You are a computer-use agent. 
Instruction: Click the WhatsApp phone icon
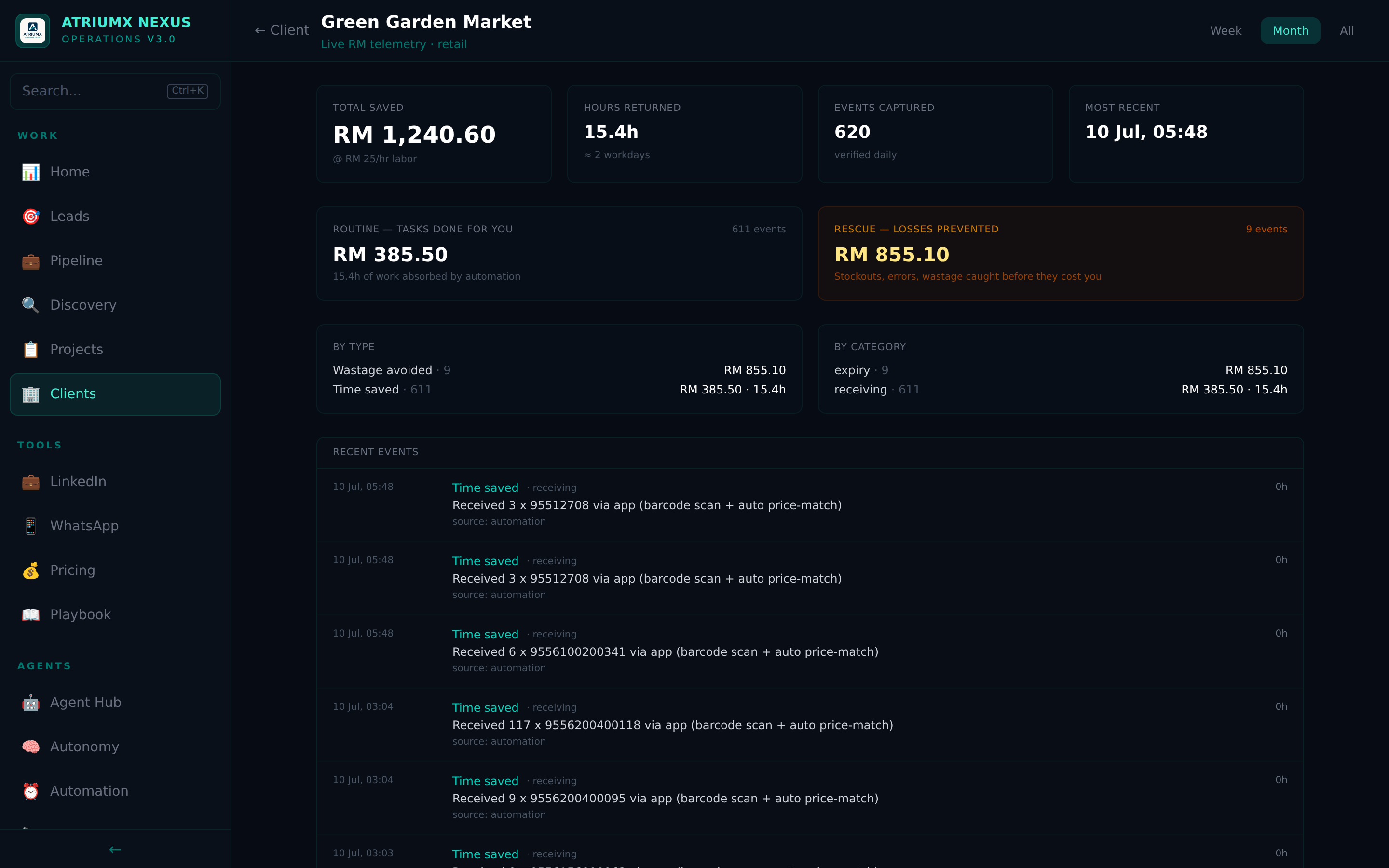[x=30, y=526]
